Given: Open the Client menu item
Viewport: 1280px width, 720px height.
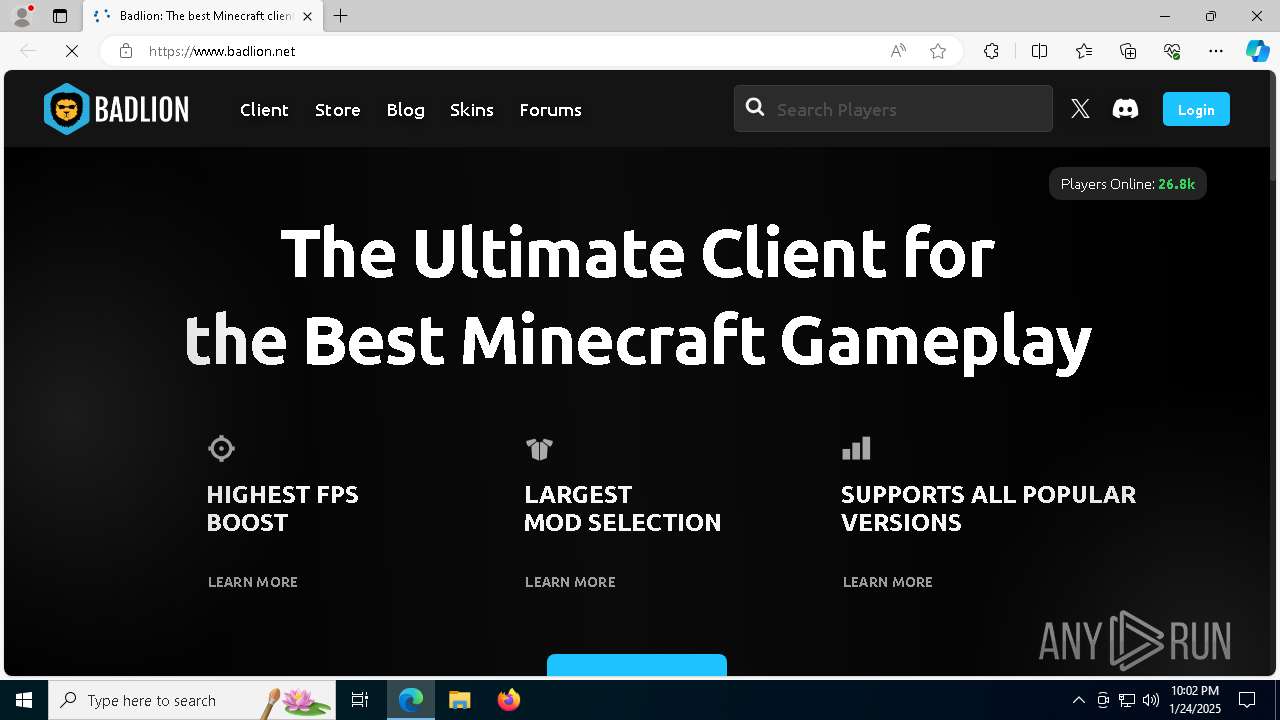Looking at the screenshot, I should point(264,110).
